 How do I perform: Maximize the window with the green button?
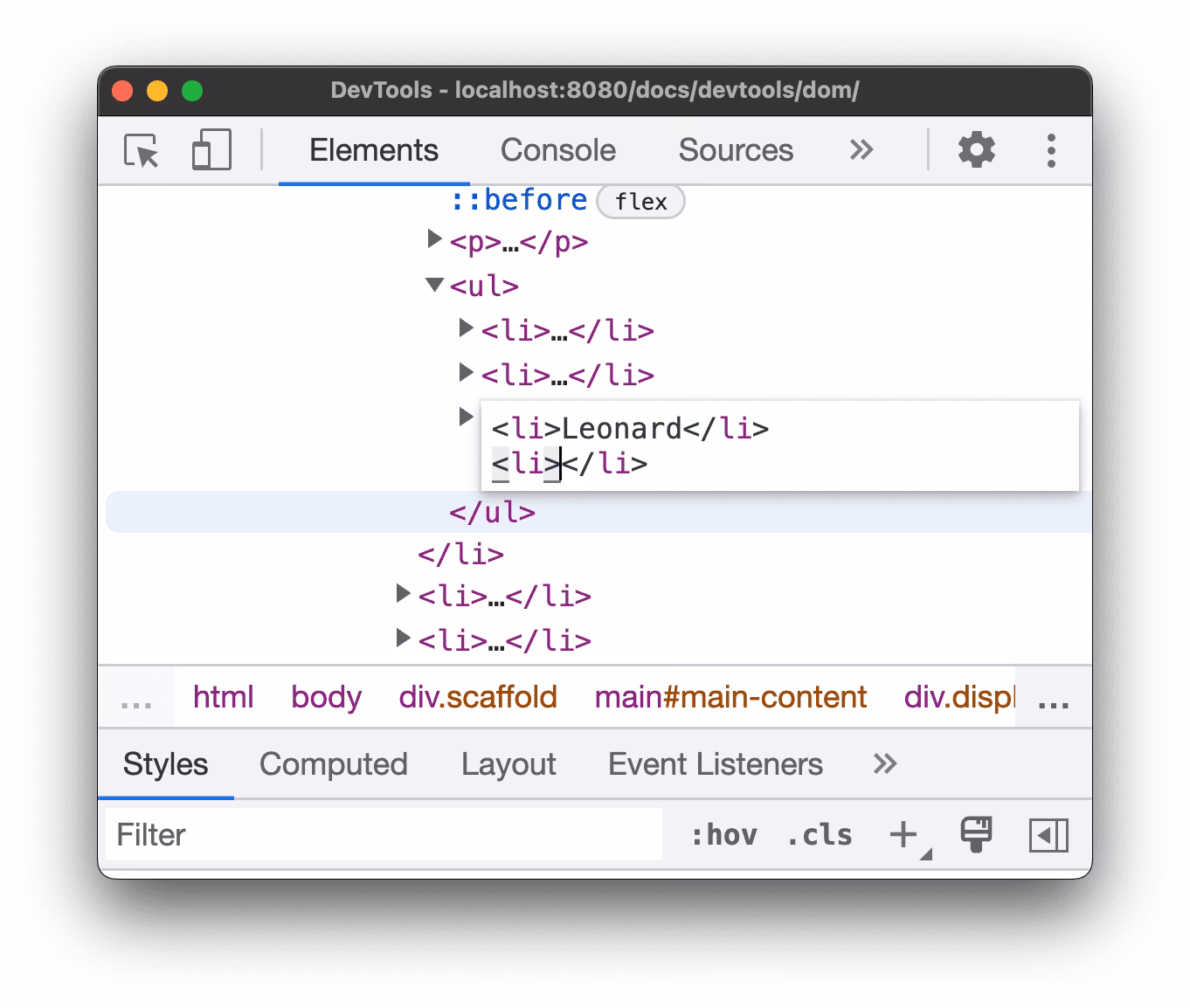(192, 91)
